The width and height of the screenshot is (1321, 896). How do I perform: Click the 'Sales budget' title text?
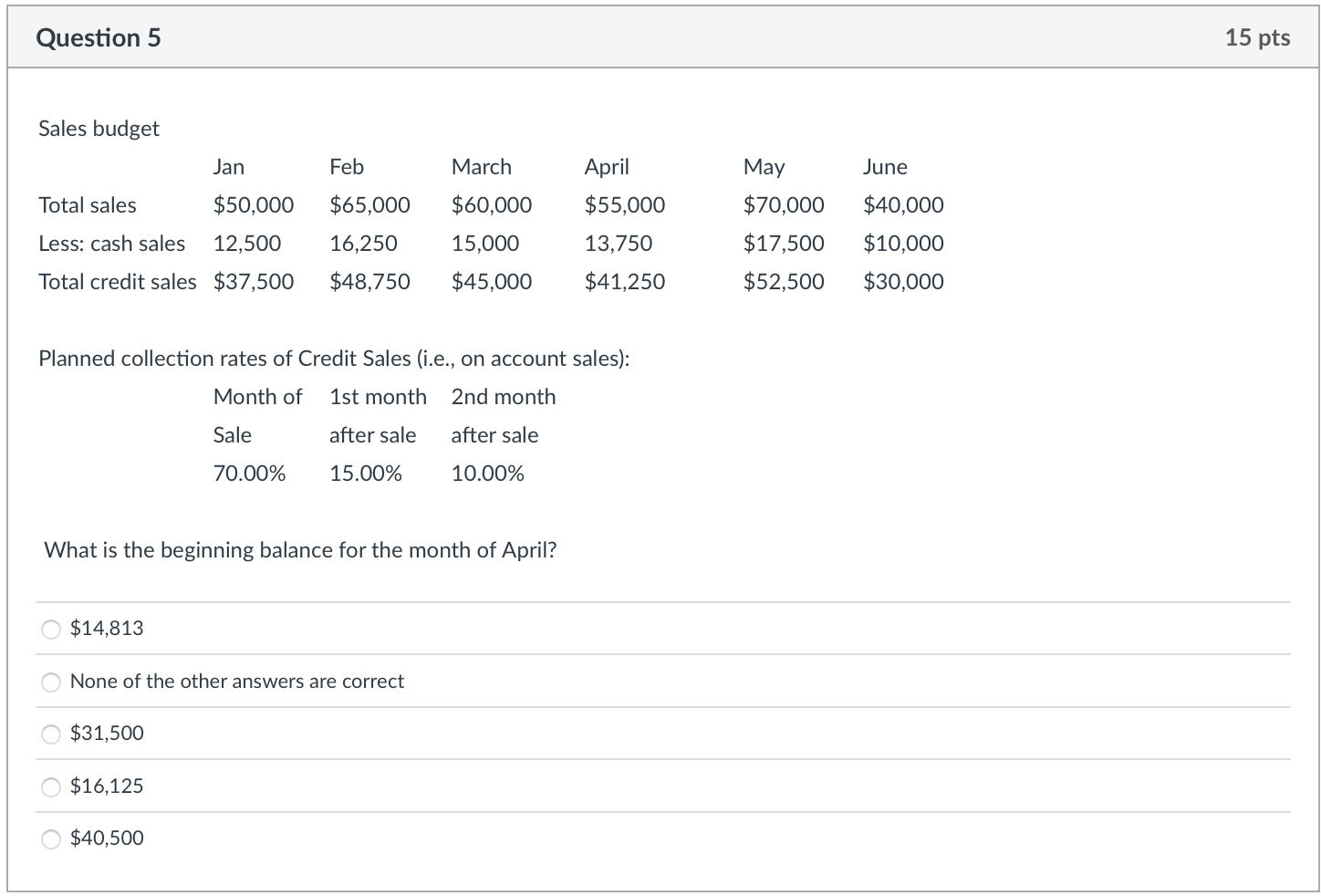(99, 129)
